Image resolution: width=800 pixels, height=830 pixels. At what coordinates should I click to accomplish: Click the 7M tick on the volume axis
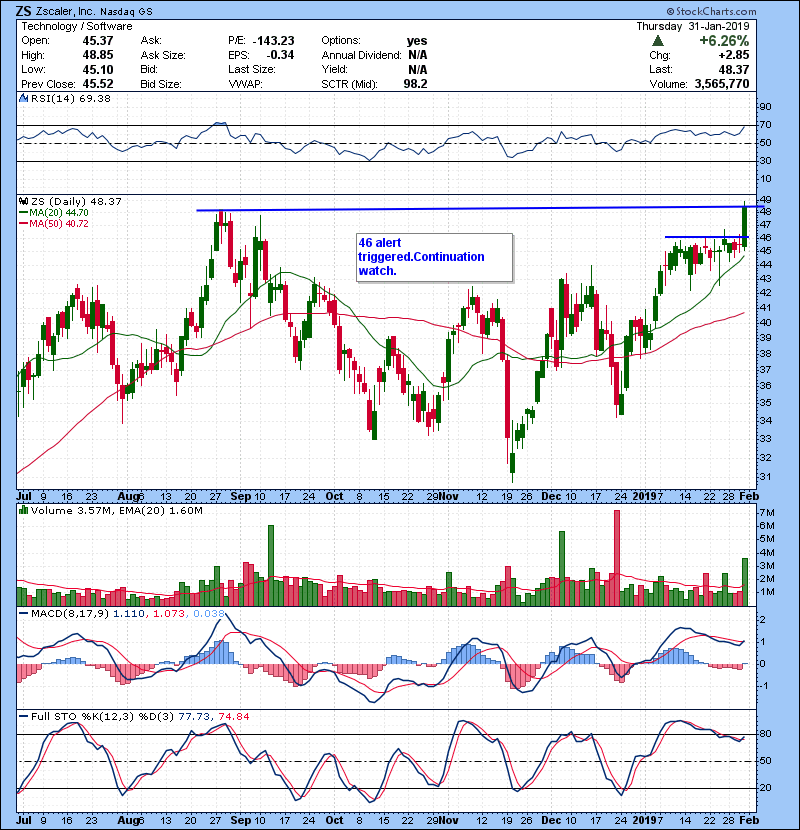click(x=767, y=512)
